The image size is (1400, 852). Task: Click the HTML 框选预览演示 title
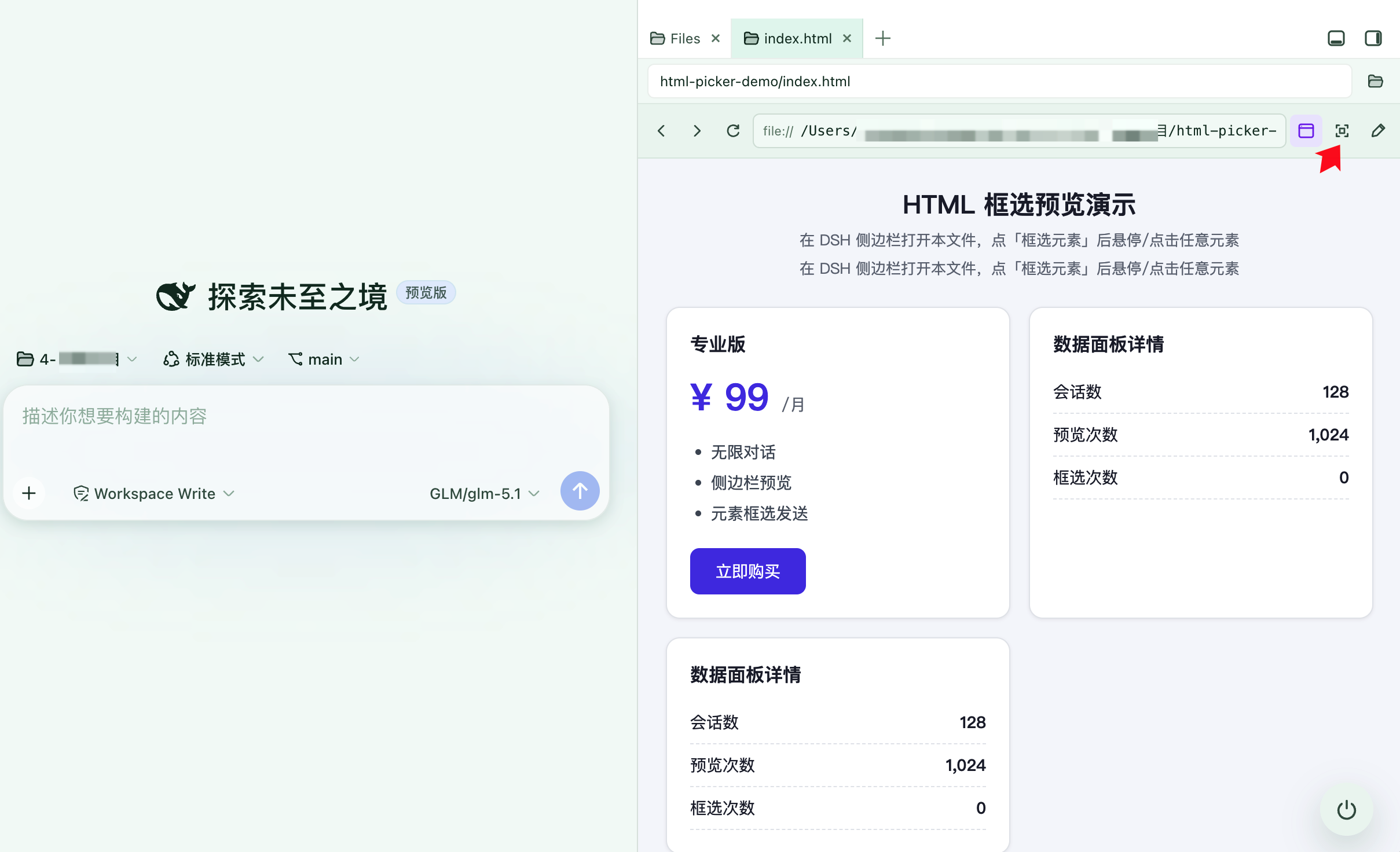point(1019,205)
